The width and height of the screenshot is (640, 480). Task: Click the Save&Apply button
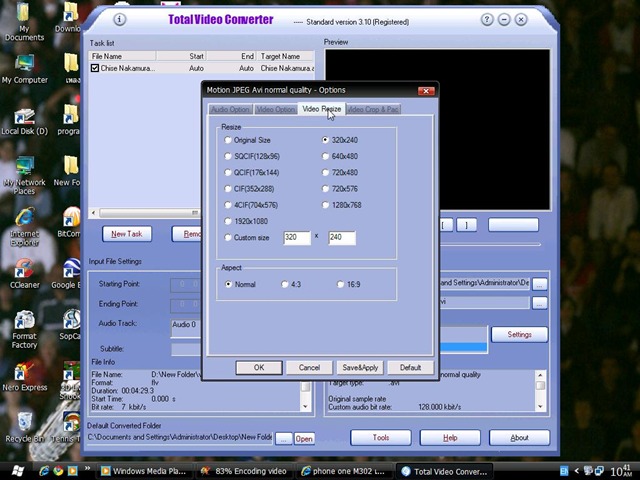pyautogui.click(x=360, y=367)
